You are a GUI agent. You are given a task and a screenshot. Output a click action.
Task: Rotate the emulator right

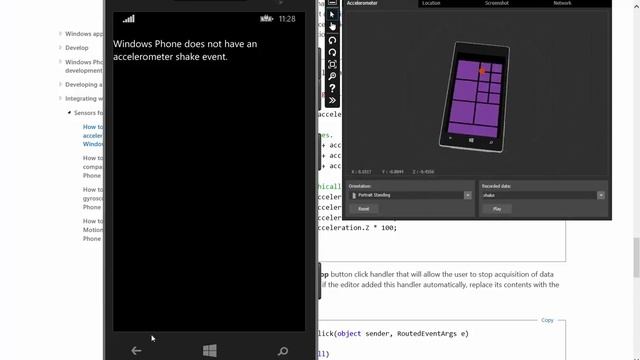(x=332, y=52)
